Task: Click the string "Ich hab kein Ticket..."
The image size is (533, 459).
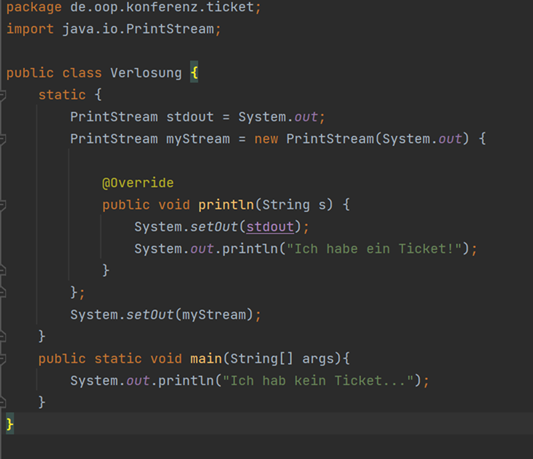Action: [318, 381]
